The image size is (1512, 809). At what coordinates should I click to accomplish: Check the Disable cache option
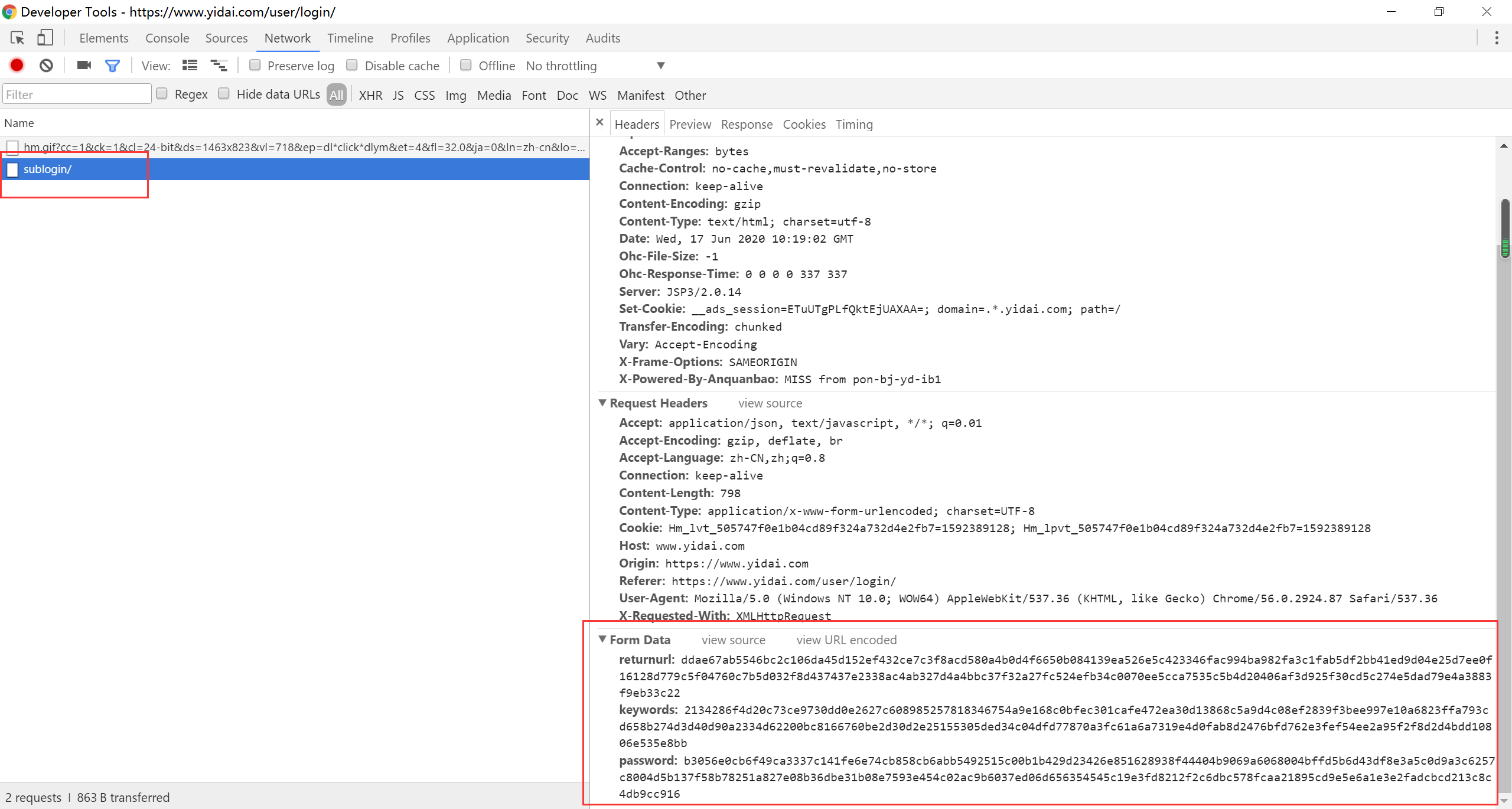352,65
